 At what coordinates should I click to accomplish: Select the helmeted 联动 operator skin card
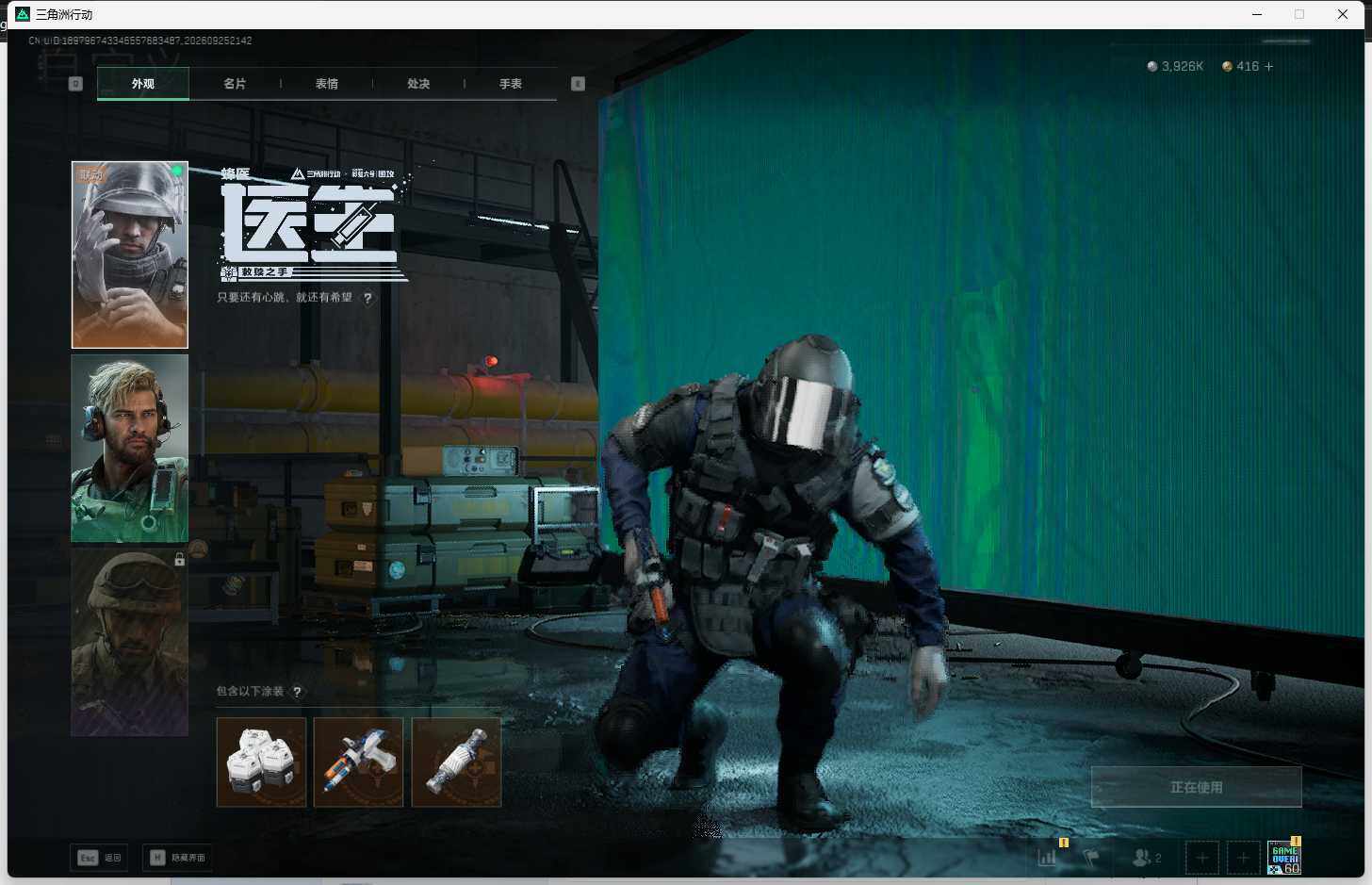pyautogui.click(x=130, y=254)
